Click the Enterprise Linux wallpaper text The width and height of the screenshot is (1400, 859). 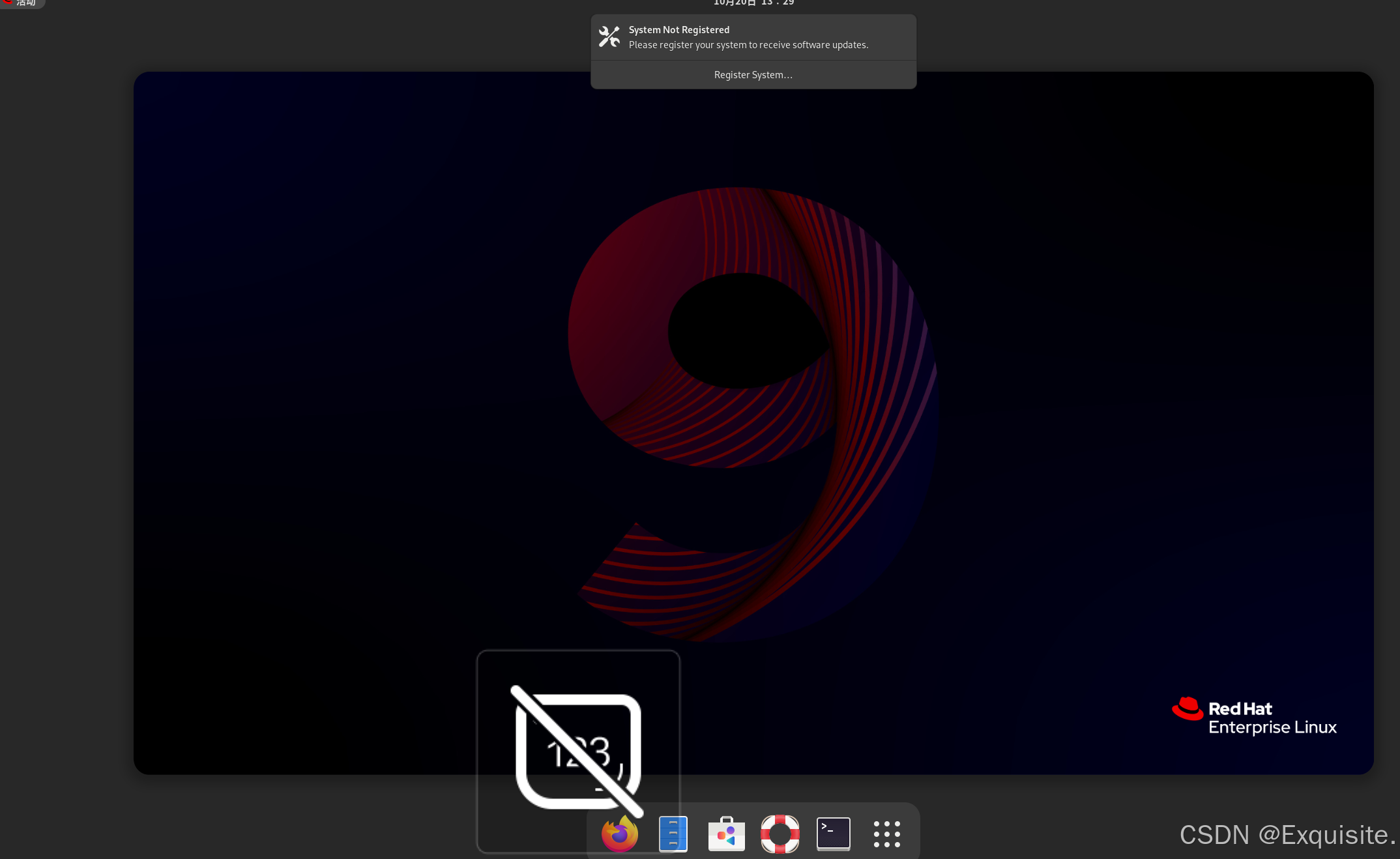pyautogui.click(x=1272, y=727)
